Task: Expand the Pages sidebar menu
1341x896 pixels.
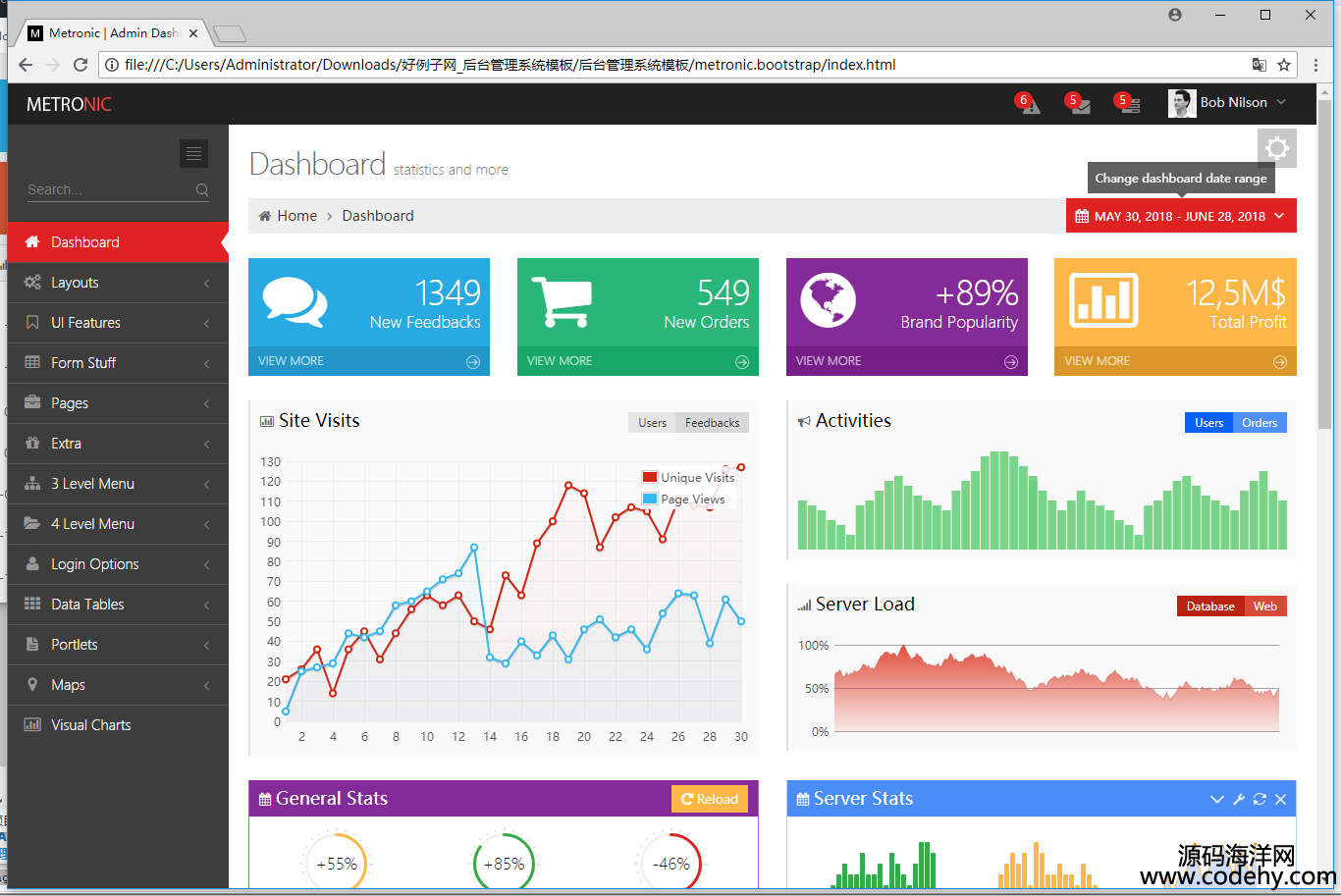Action: (118, 403)
